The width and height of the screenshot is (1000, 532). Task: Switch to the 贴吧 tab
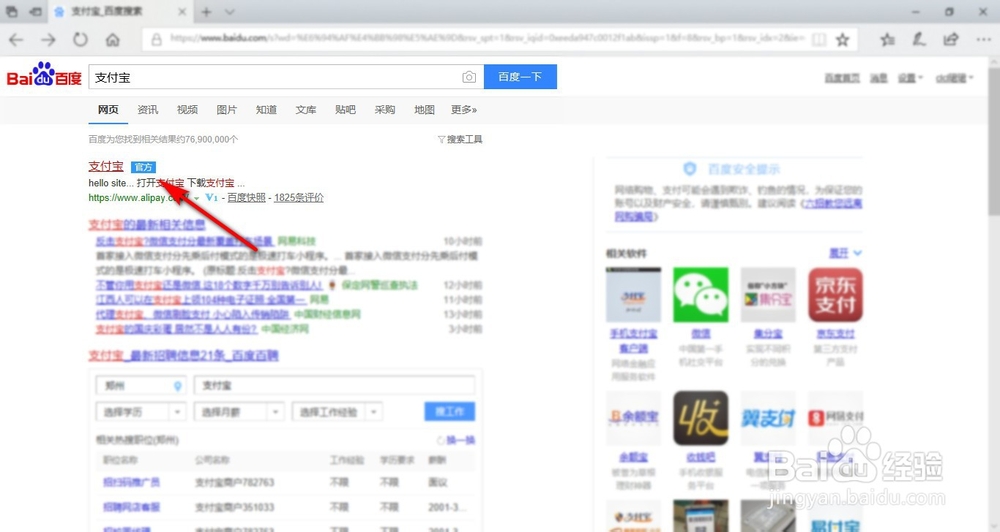(345, 110)
